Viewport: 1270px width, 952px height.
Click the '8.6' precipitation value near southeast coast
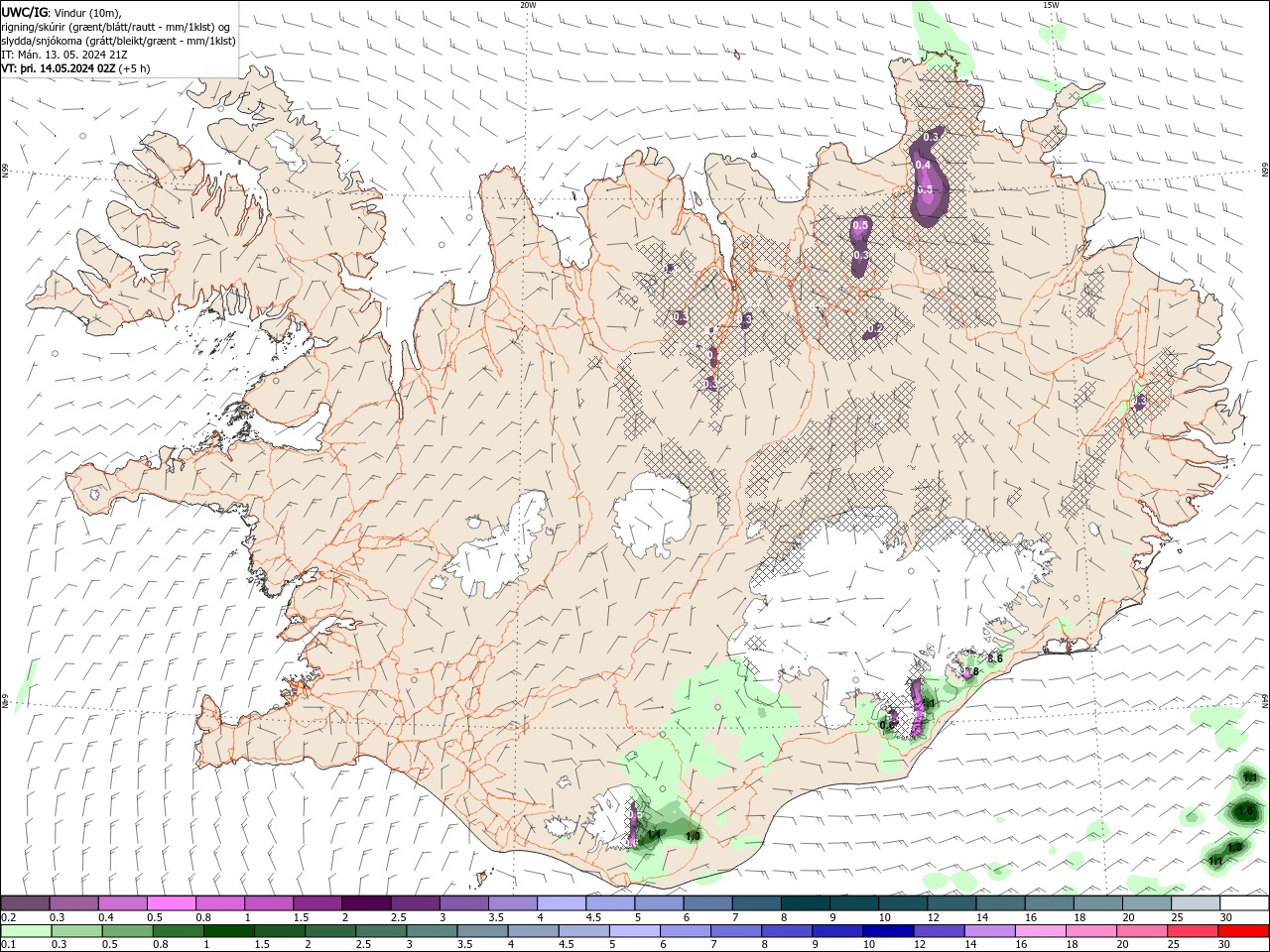995,658
